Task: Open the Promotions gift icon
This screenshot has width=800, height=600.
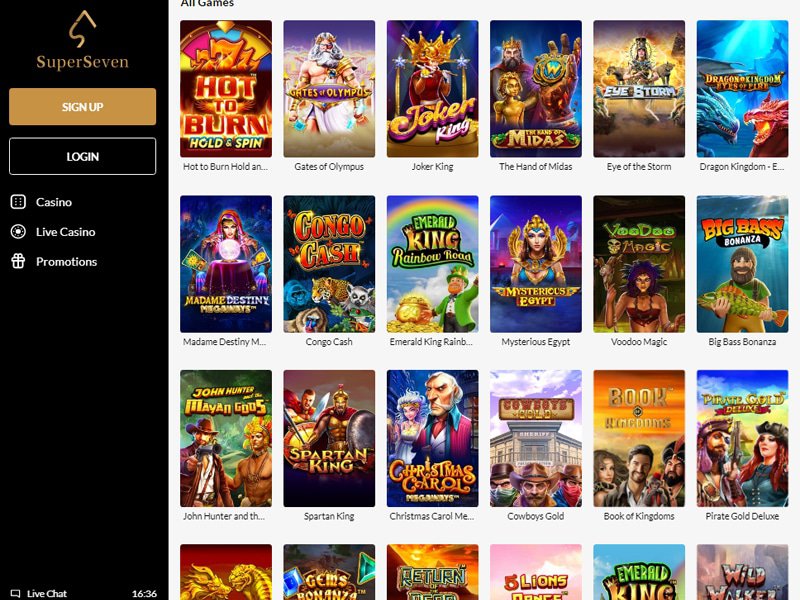Action: pyautogui.click(x=18, y=261)
